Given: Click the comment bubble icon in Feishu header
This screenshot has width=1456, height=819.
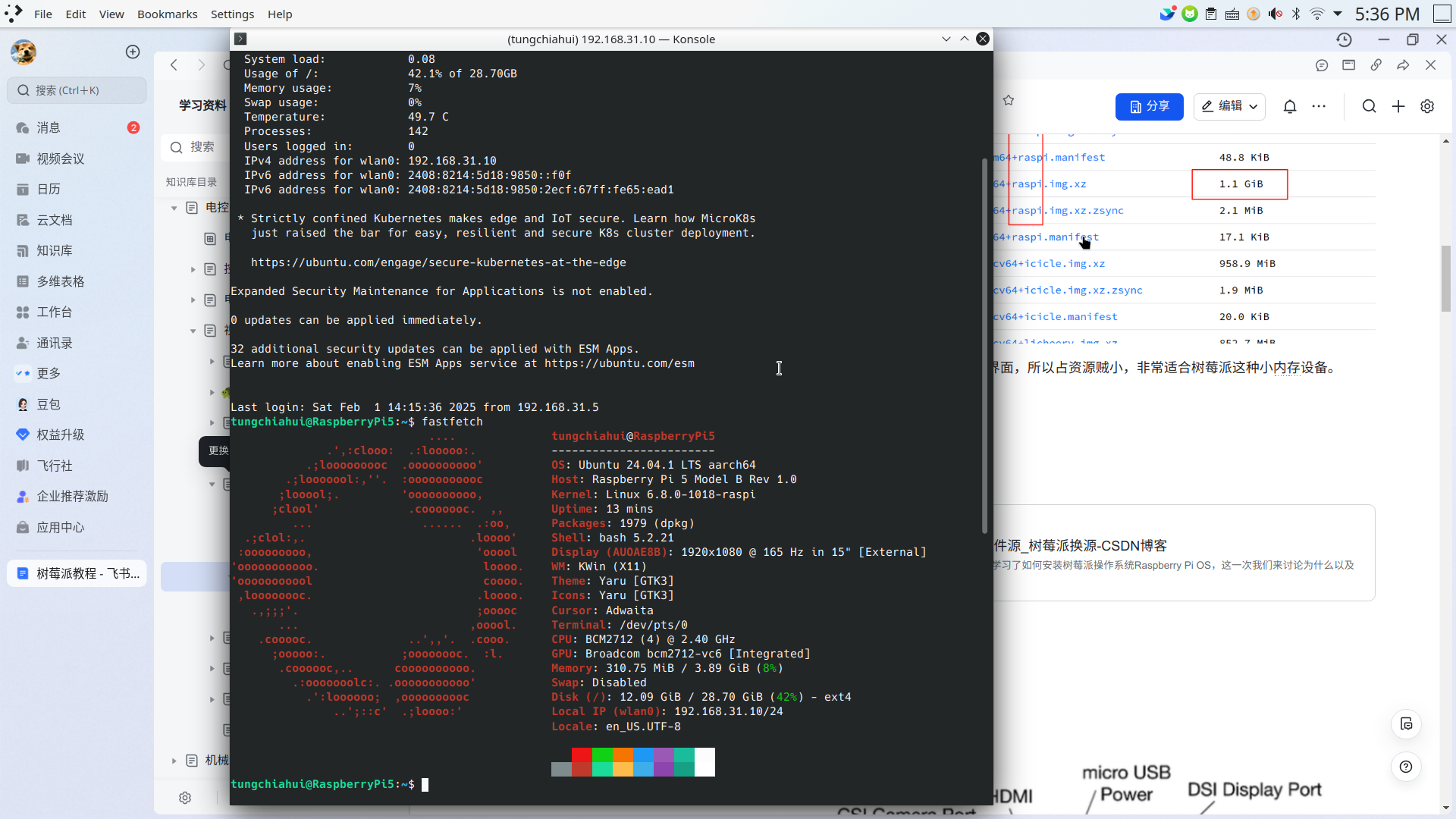Looking at the screenshot, I should tap(1322, 65).
